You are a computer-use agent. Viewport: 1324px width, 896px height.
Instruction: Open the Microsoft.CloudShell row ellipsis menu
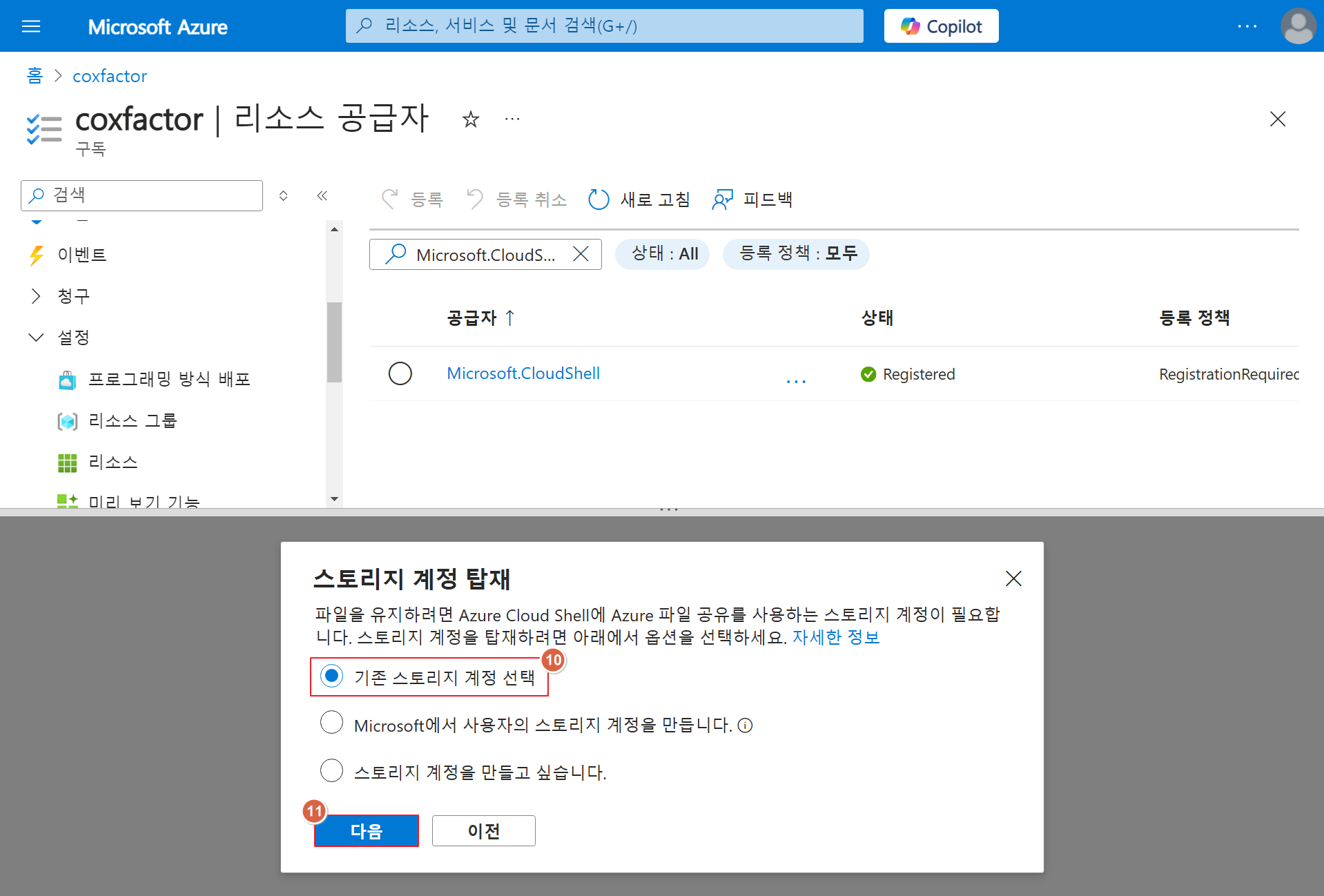[796, 380]
